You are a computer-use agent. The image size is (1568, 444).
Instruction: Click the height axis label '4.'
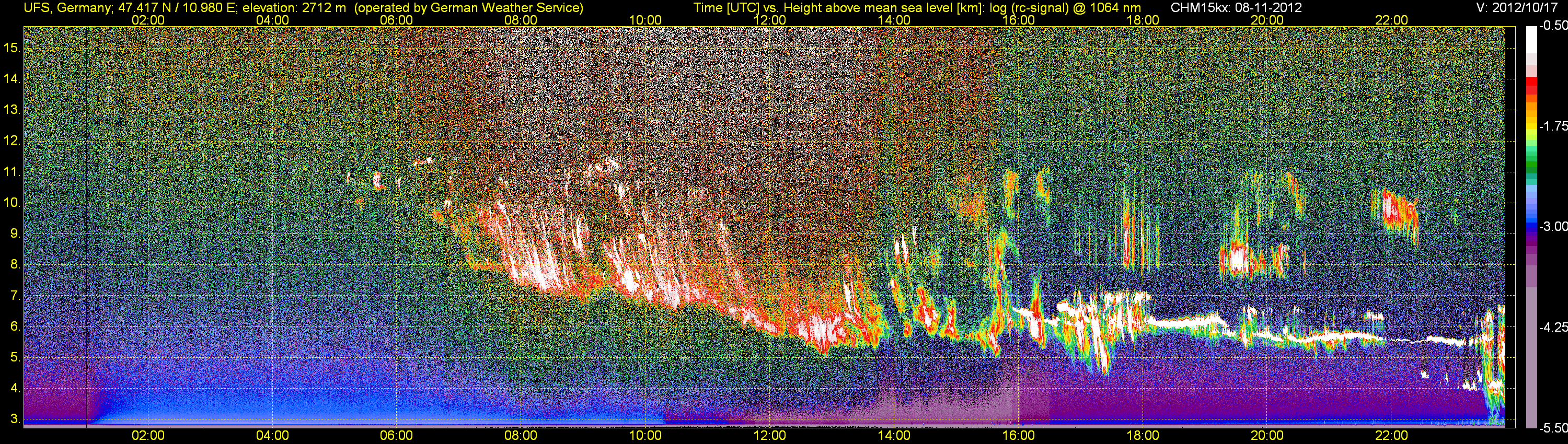coord(15,388)
